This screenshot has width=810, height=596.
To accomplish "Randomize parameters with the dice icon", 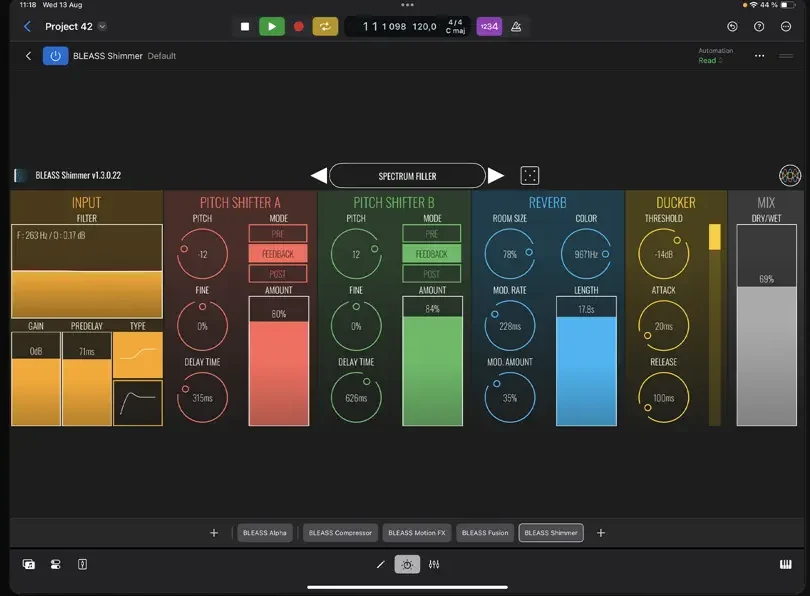I will [x=529, y=176].
